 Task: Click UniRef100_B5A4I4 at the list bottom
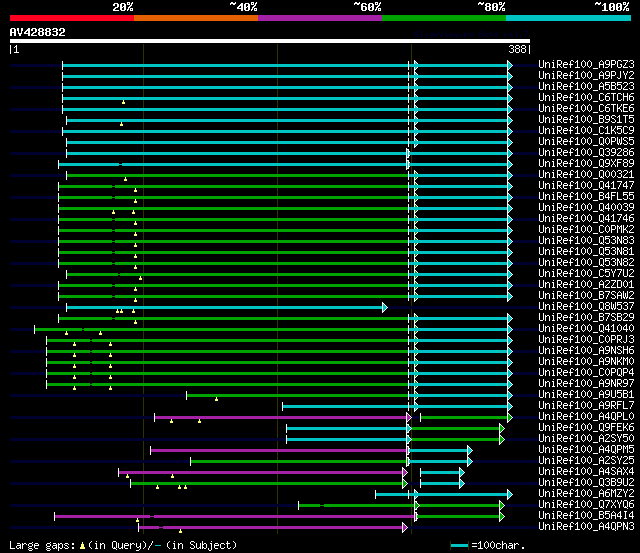pos(586,516)
